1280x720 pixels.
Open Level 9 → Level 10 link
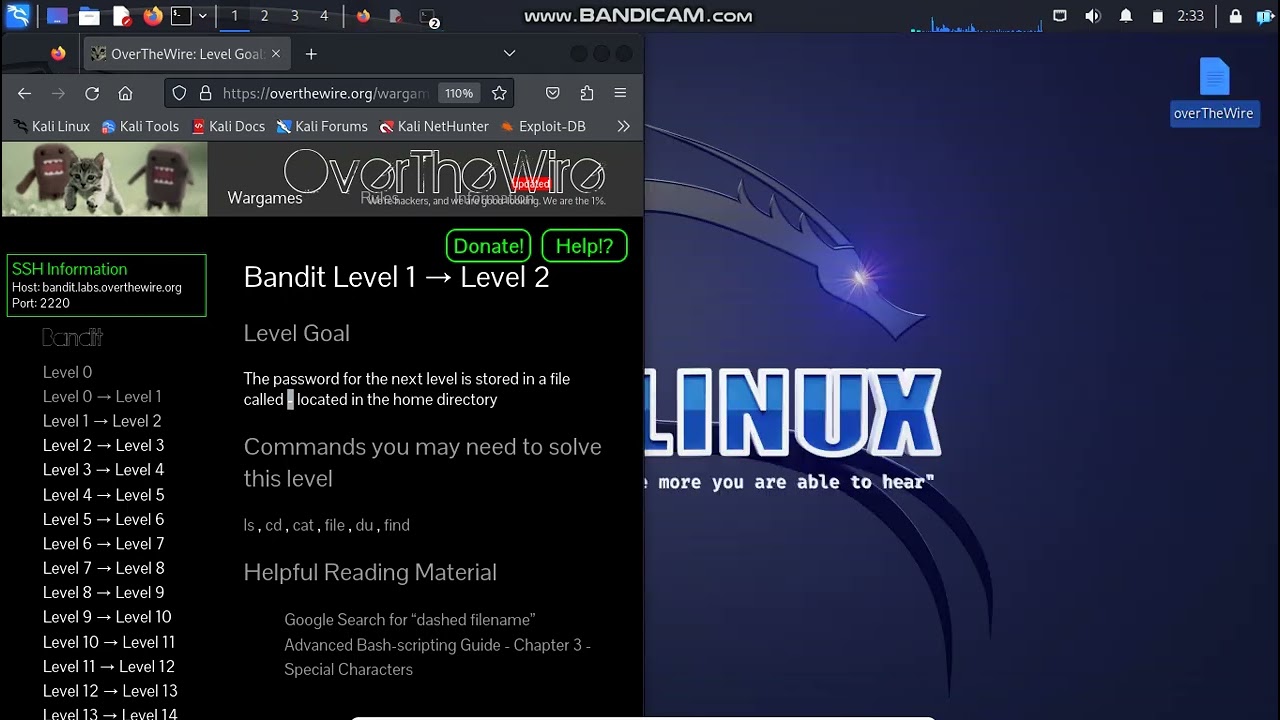click(107, 617)
